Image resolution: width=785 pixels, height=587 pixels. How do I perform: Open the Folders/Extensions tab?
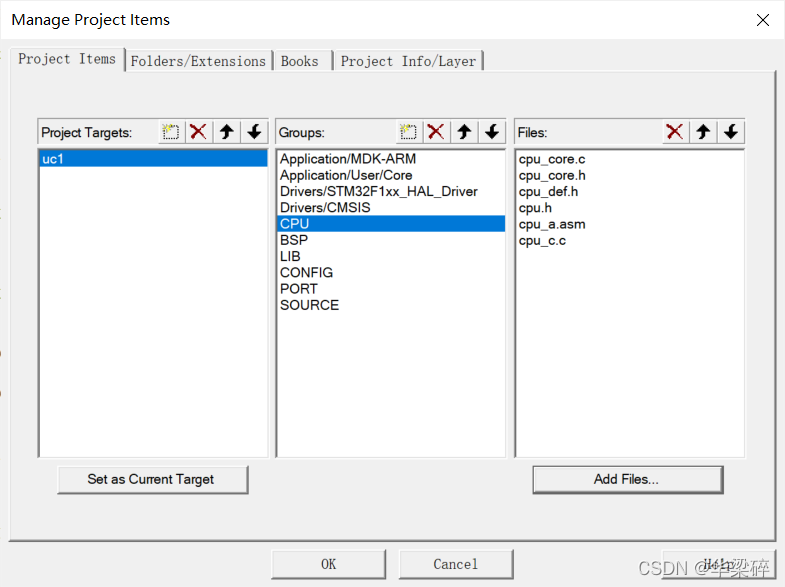(198, 61)
